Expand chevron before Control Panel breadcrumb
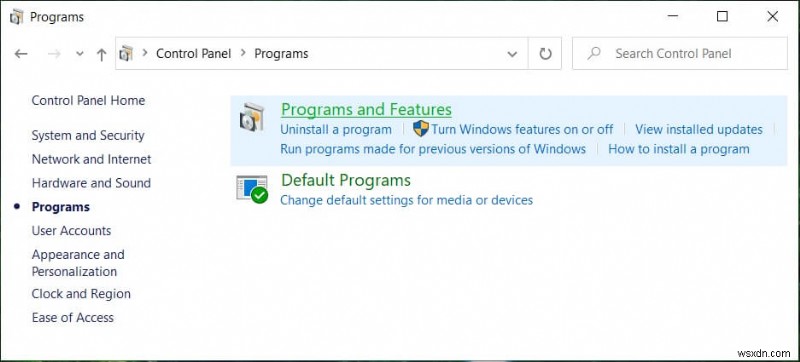The width and height of the screenshot is (800, 362). [x=145, y=53]
